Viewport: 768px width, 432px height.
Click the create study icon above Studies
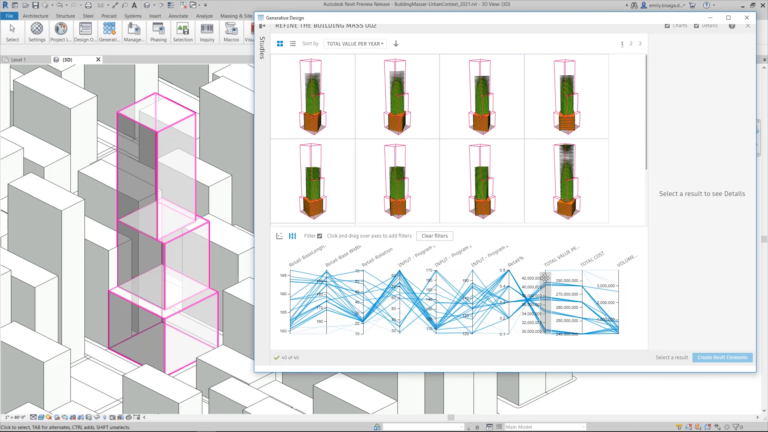click(x=262, y=25)
